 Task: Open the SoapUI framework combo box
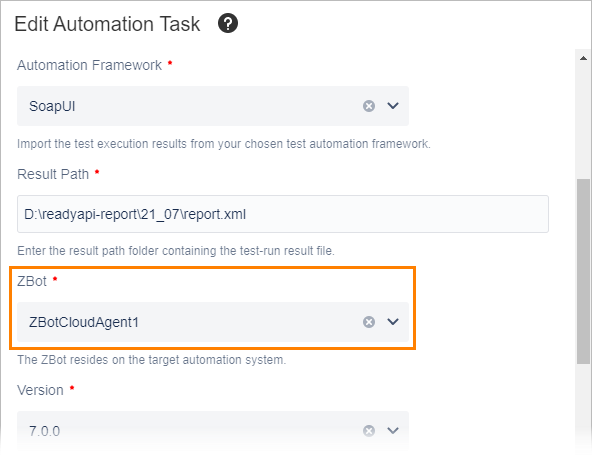(213, 106)
